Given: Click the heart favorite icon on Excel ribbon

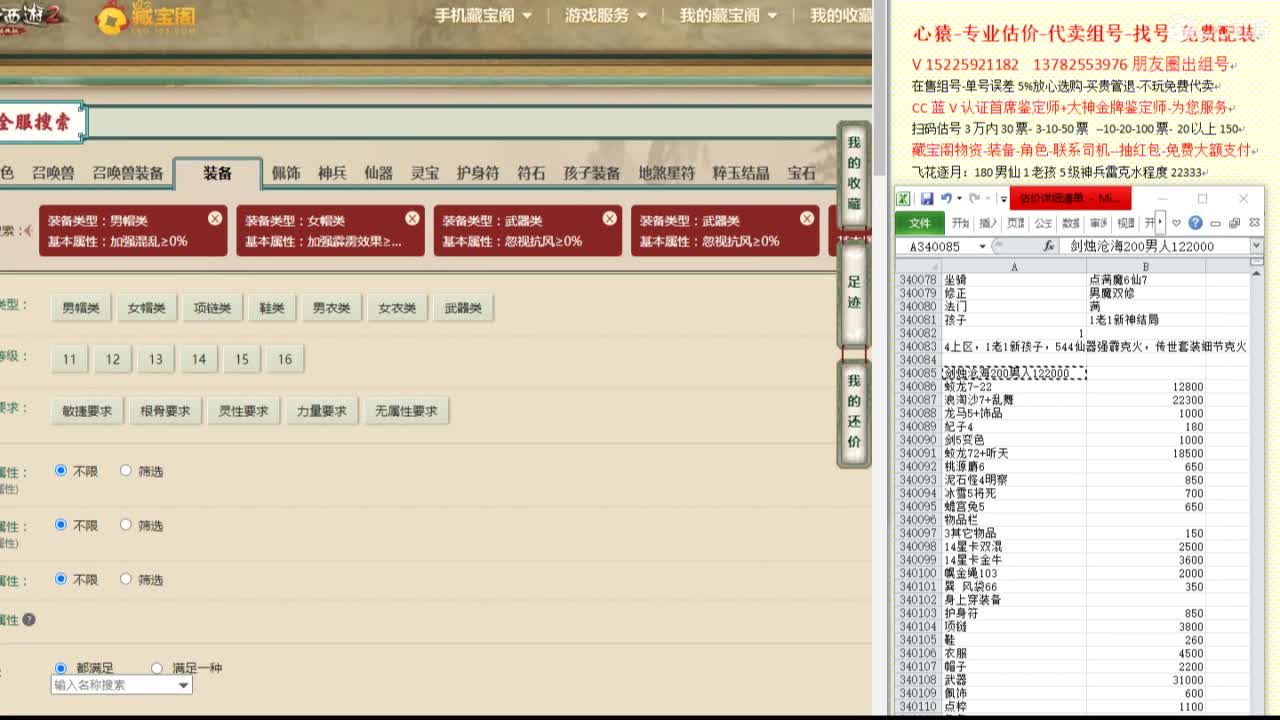Looking at the screenshot, I should point(1176,222).
